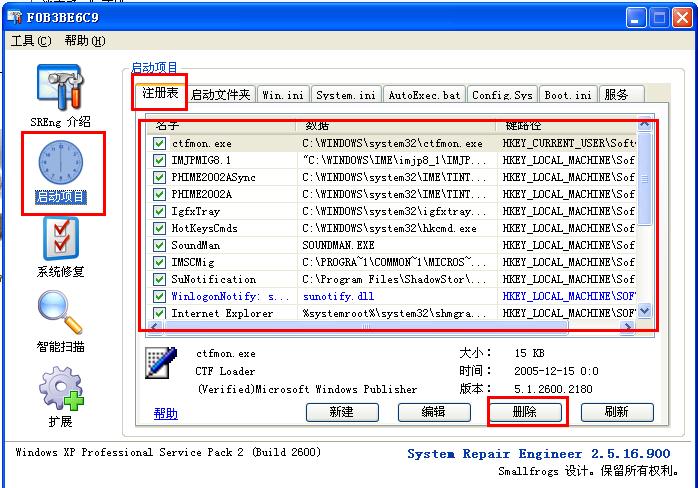Select the 启动项目 clock icon
698x488 pixels.
[61, 163]
